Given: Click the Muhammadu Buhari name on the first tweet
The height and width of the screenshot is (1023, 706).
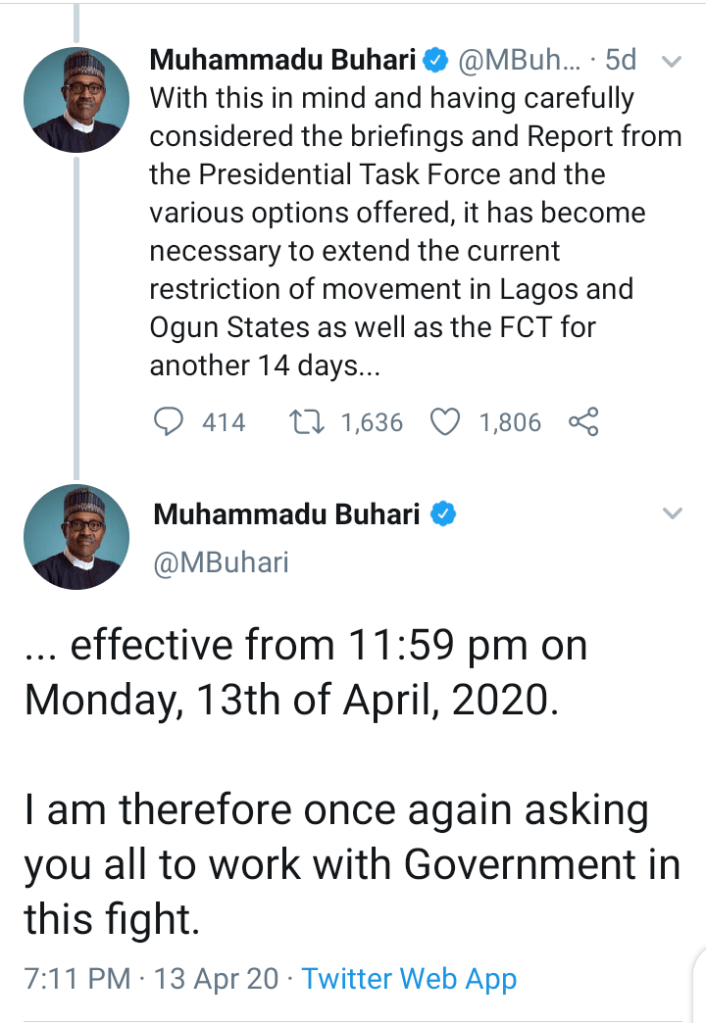Looking at the screenshot, I should click(282, 61).
